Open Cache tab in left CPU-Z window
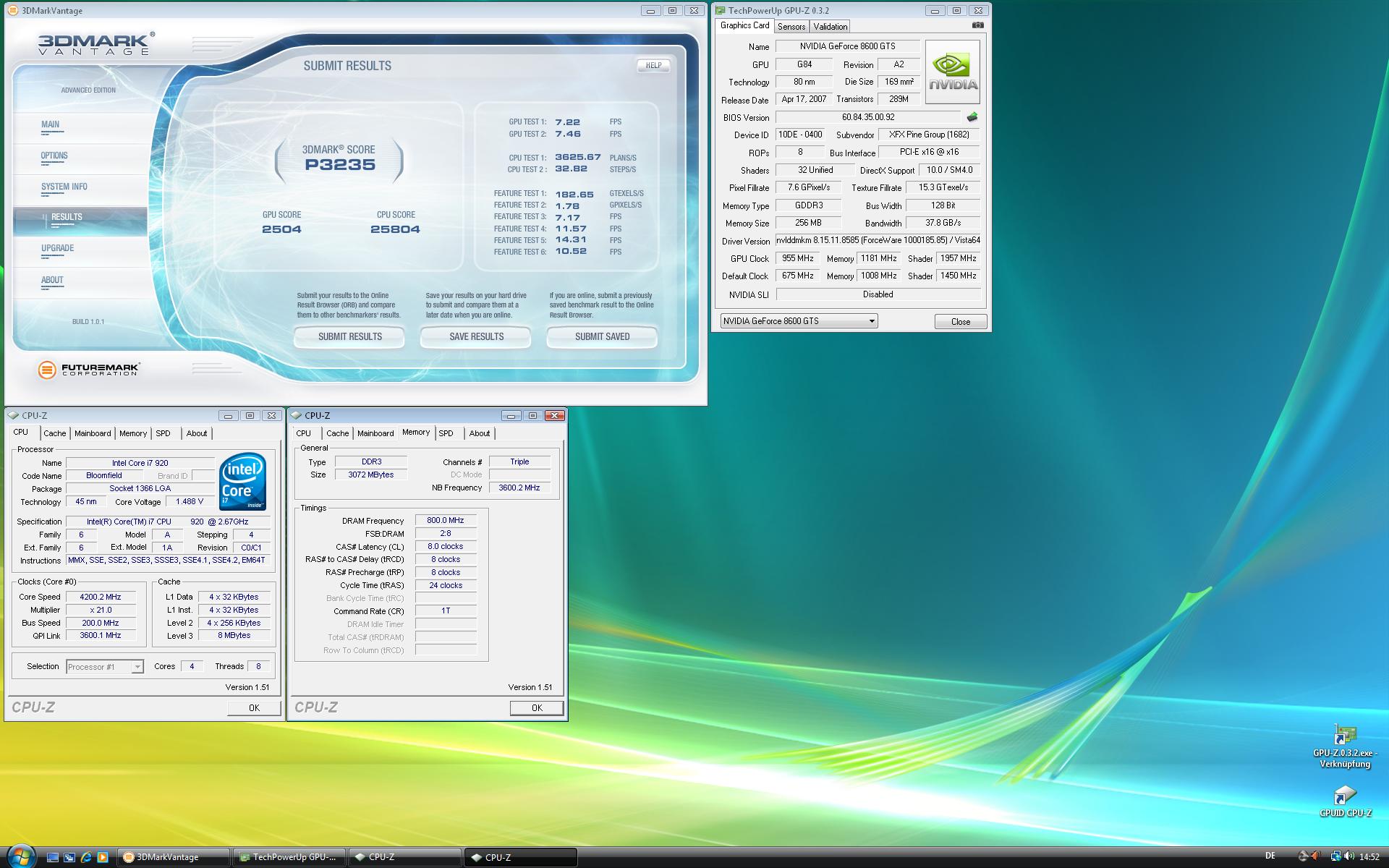The height and width of the screenshot is (868, 1389). pos(54,433)
